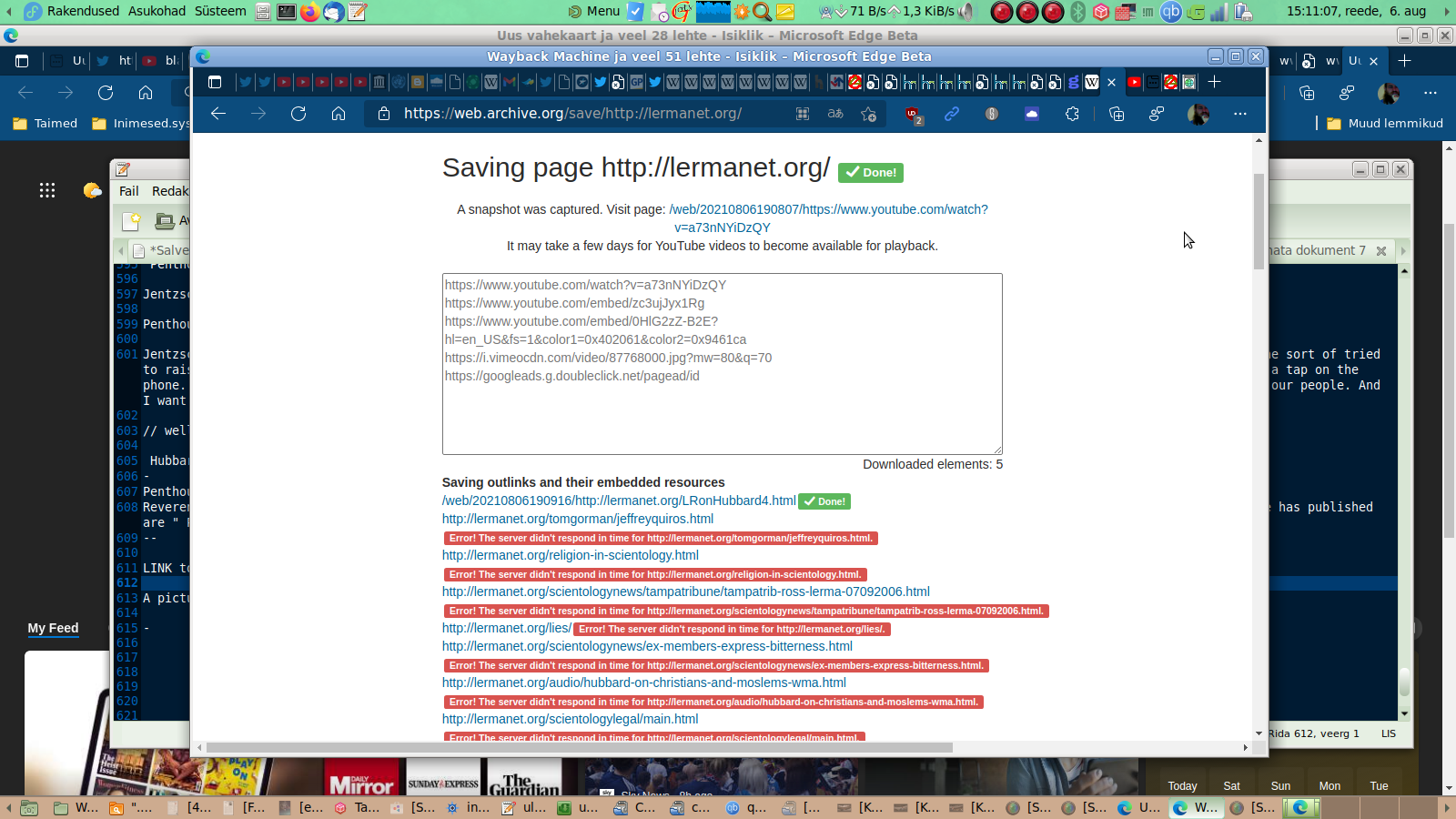The height and width of the screenshot is (819, 1456).
Task: Open the Inimesed.sys bookmarks folder
Action: [141, 123]
